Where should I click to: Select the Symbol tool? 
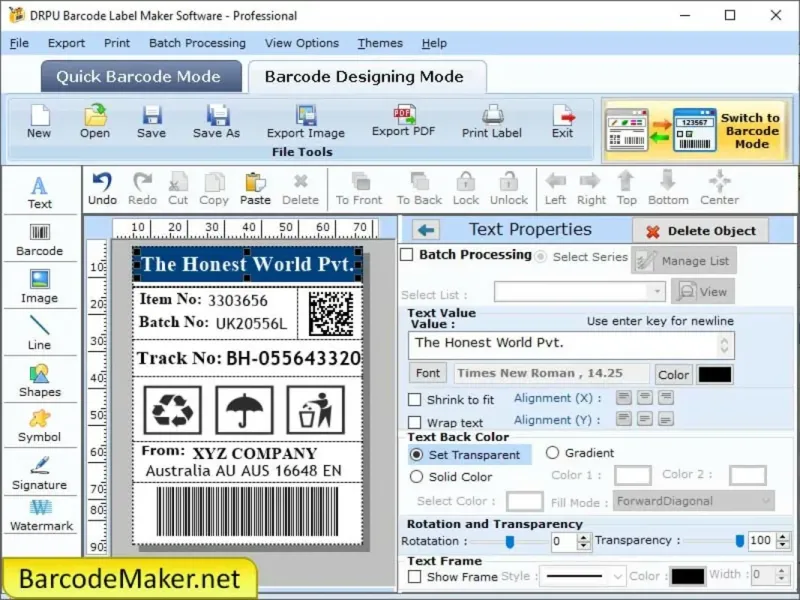39,427
